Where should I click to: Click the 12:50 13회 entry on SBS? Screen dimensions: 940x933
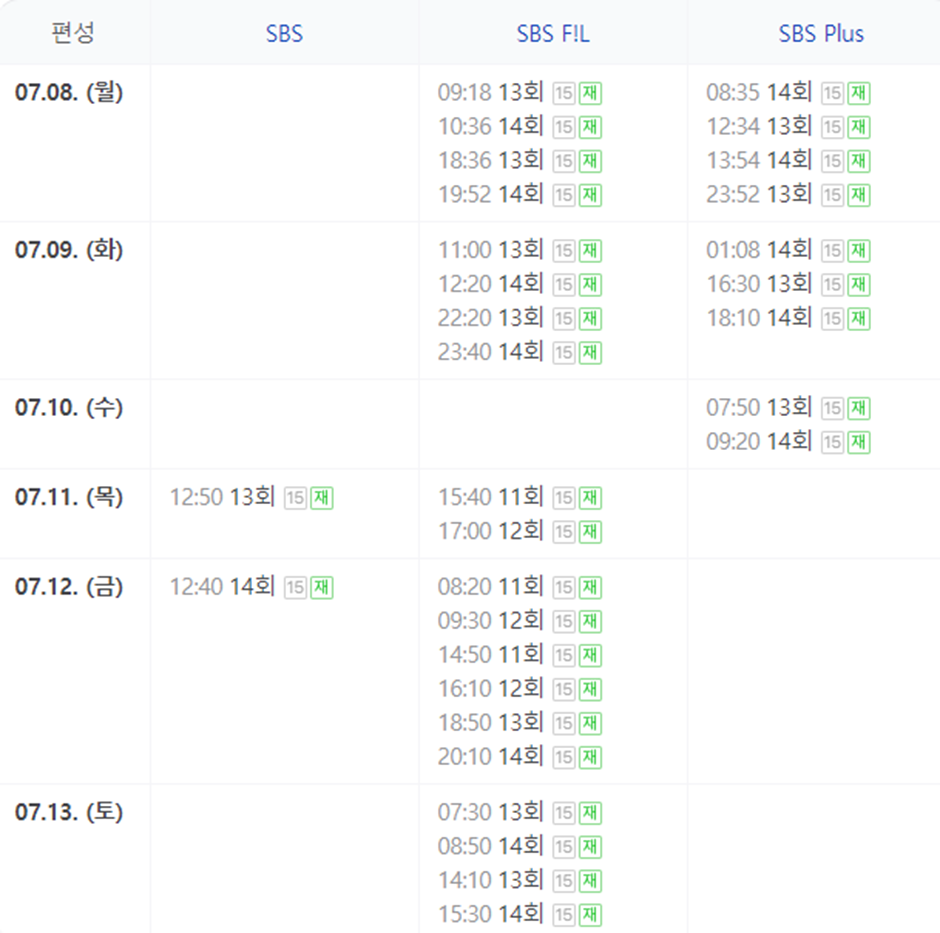click(222, 497)
